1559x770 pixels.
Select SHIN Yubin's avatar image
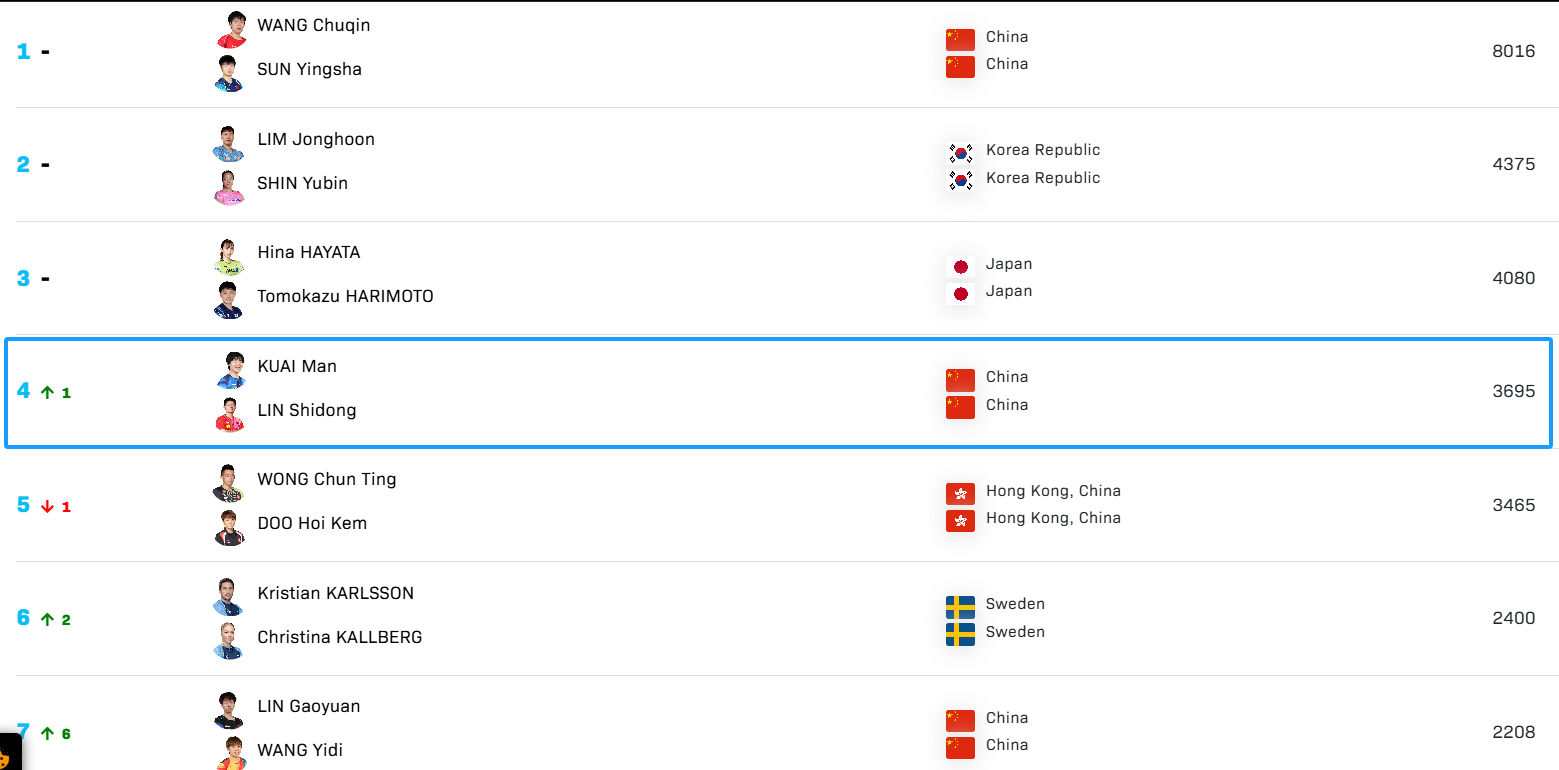229,187
